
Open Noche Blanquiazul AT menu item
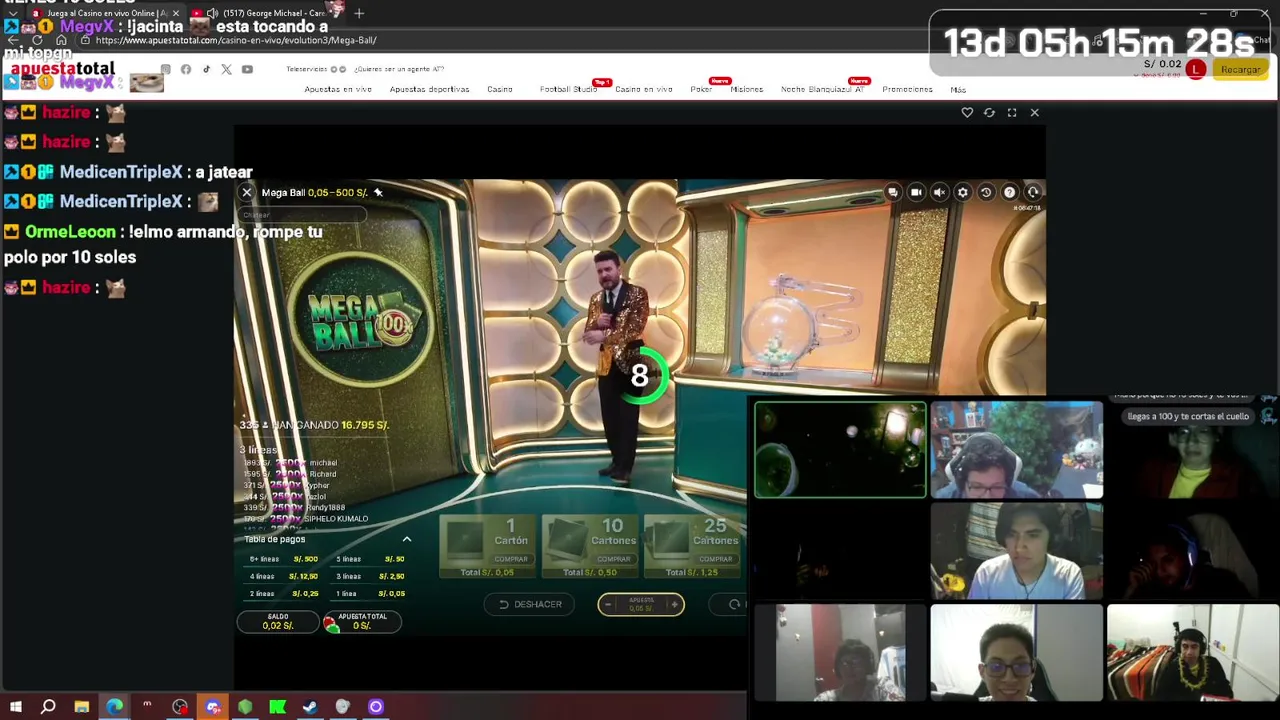coord(822,89)
